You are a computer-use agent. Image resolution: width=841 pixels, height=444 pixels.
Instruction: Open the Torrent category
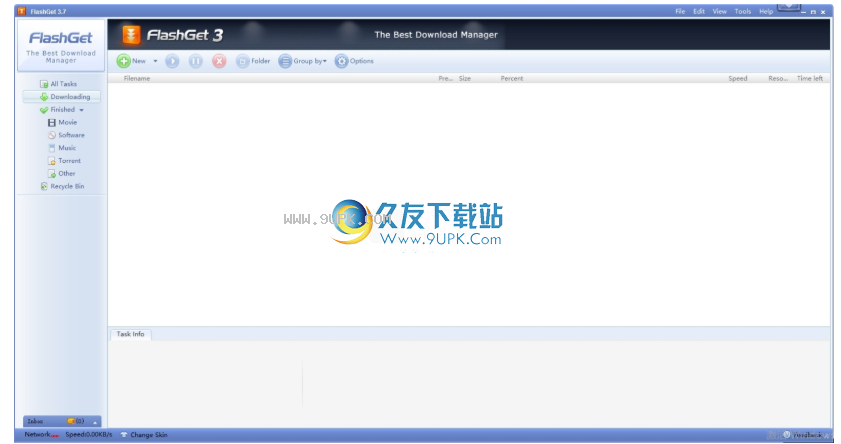point(64,161)
